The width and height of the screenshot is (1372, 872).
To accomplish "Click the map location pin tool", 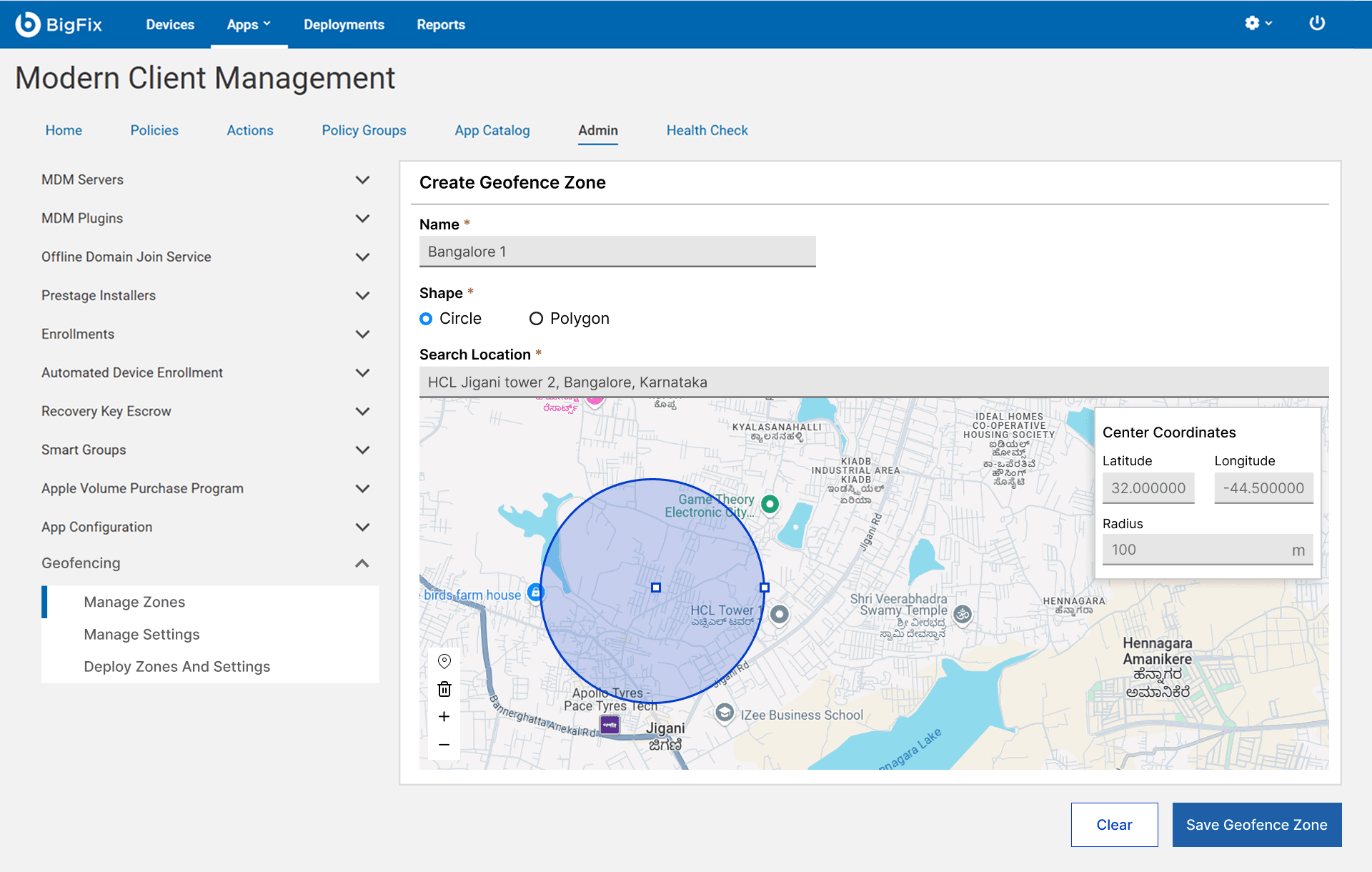I will [x=444, y=661].
